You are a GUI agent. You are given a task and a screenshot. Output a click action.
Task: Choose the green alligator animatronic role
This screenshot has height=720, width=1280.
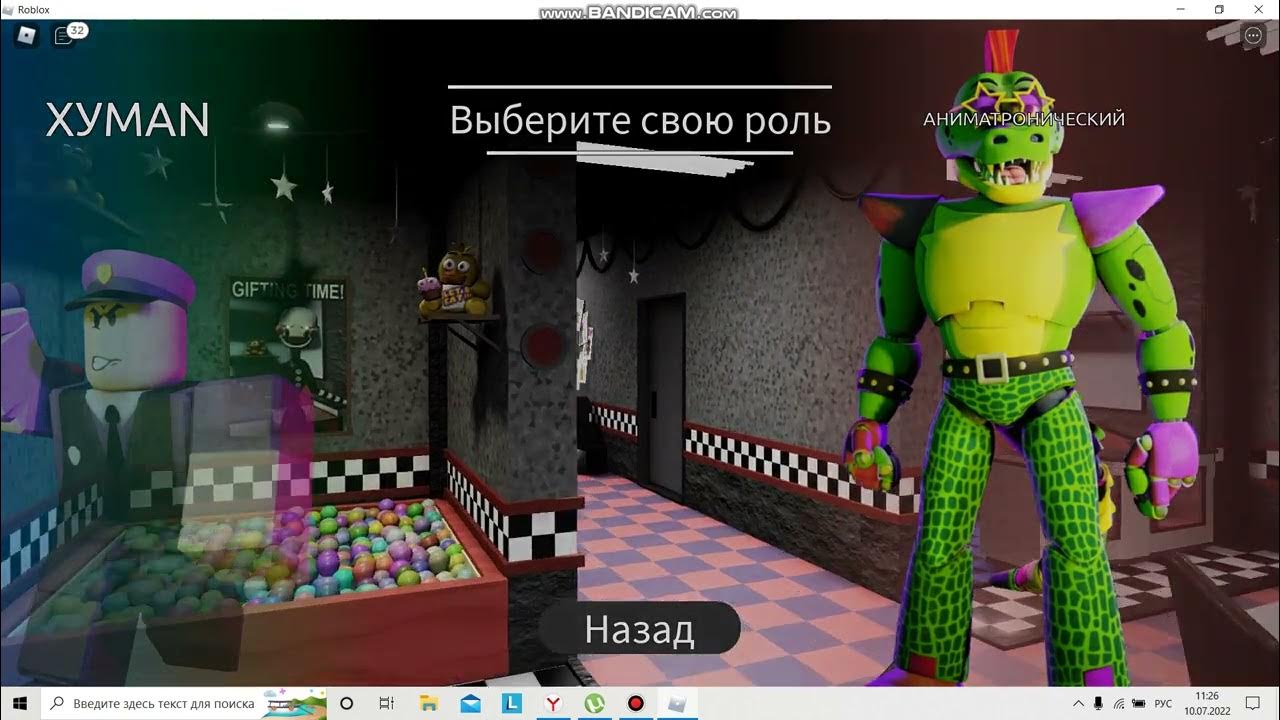pos(1020,360)
